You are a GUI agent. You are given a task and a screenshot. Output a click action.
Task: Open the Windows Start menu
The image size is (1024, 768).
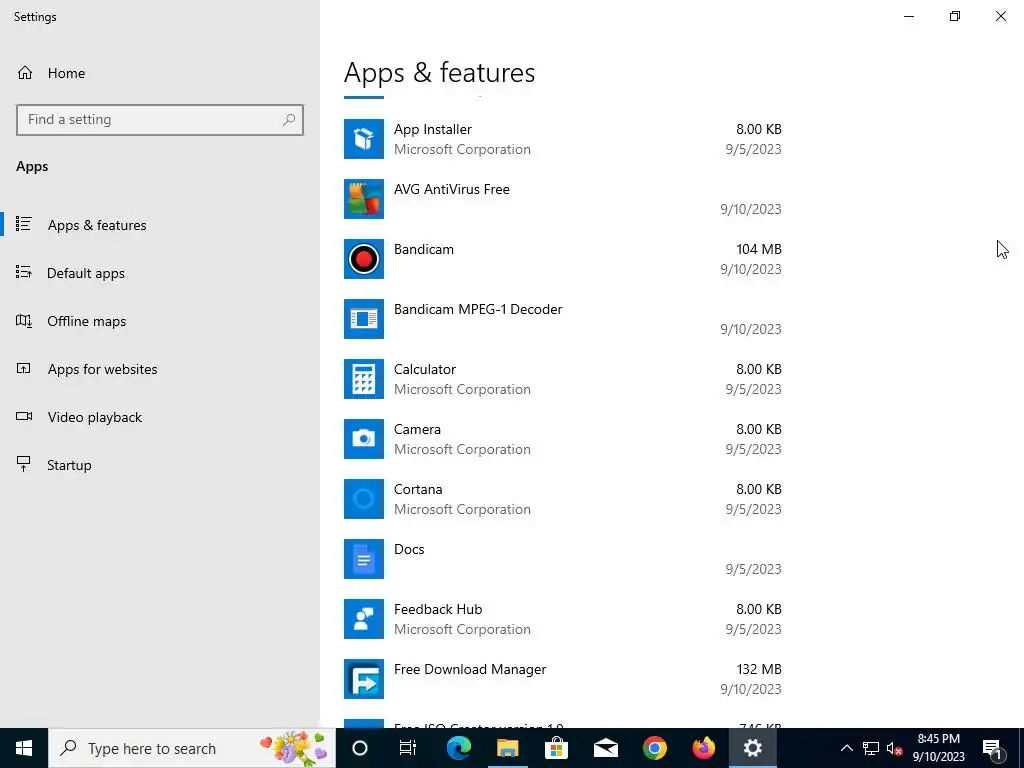coord(24,748)
